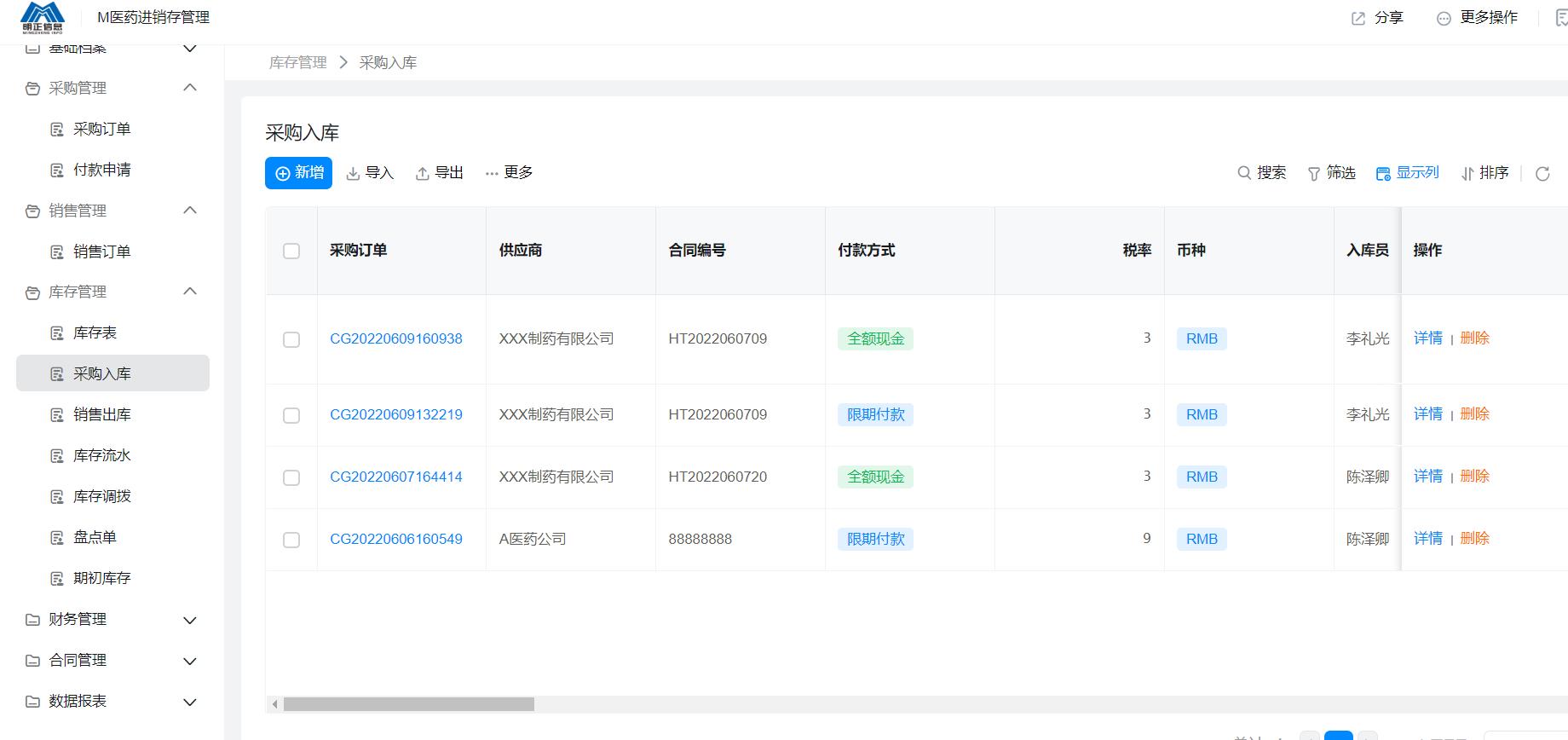Click the blue 新增 button
This screenshot has height=740, width=1568.
click(x=298, y=173)
